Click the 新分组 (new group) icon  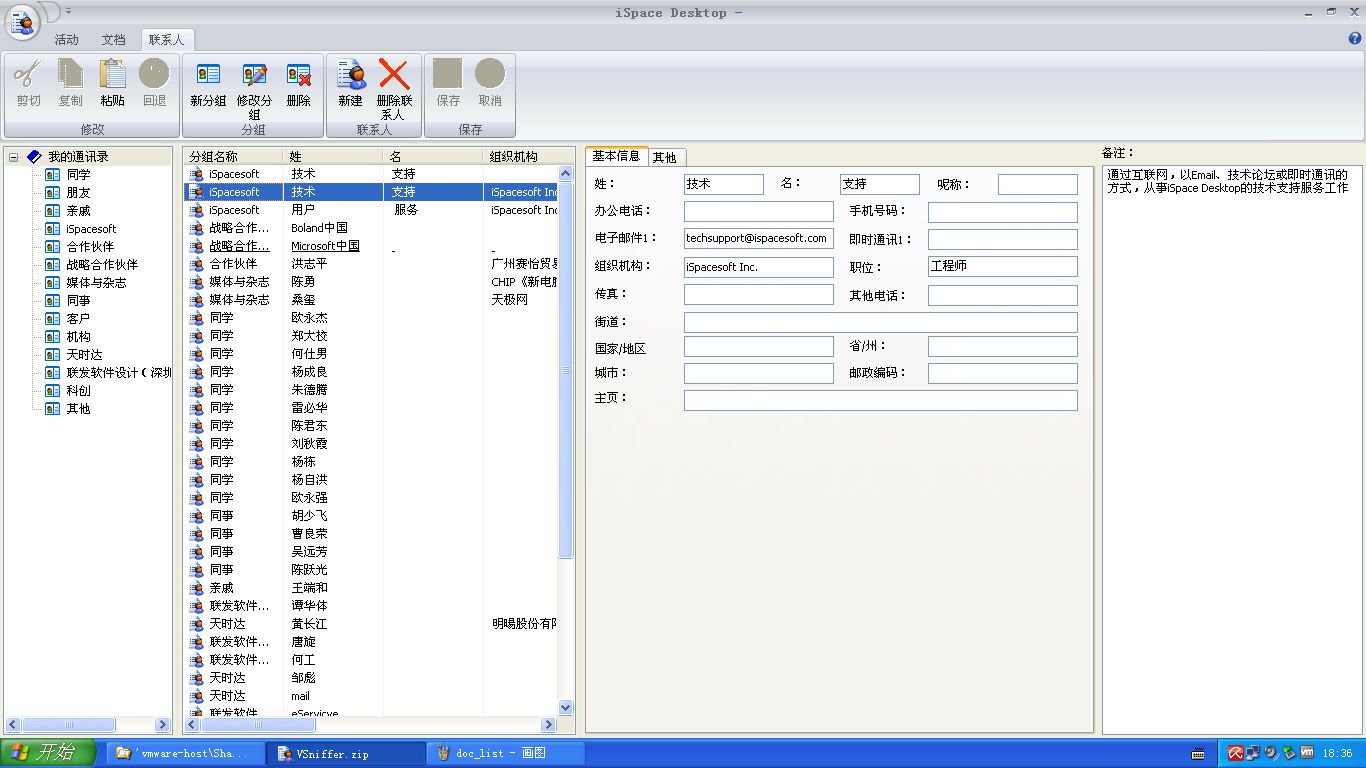tap(208, 74)
